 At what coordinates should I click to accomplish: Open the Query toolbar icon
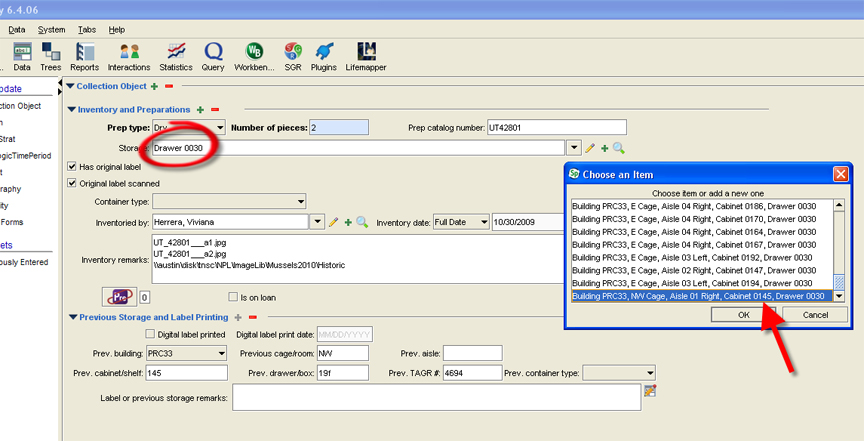(x=213, y=55)
